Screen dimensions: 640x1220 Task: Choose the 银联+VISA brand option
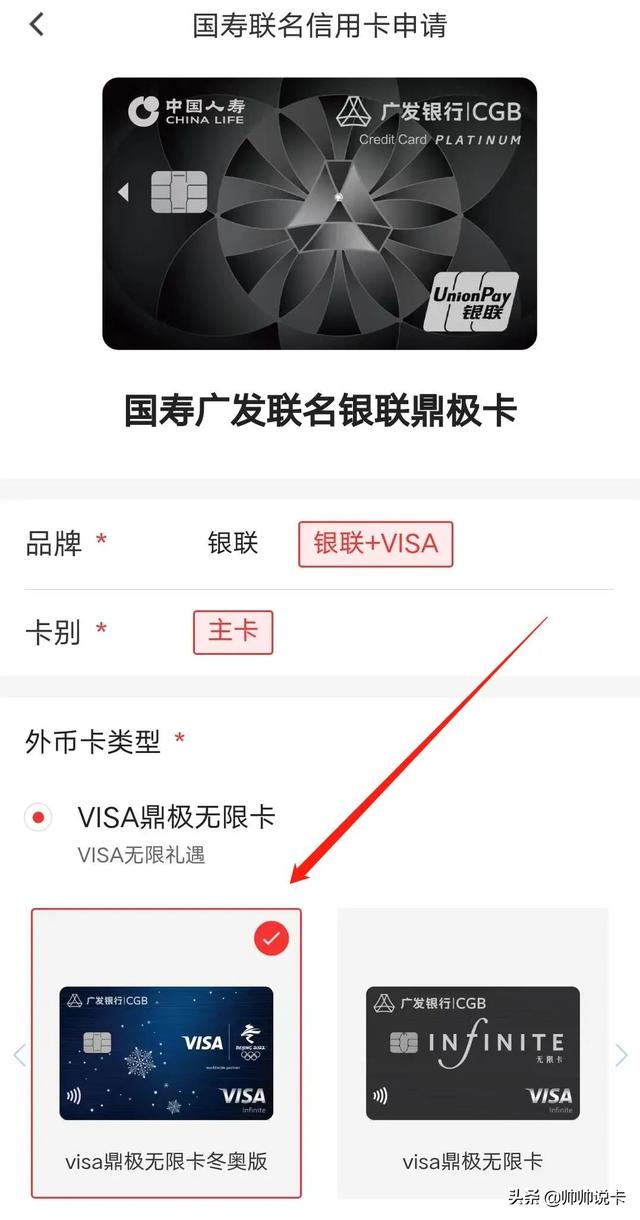click(375, 544)
